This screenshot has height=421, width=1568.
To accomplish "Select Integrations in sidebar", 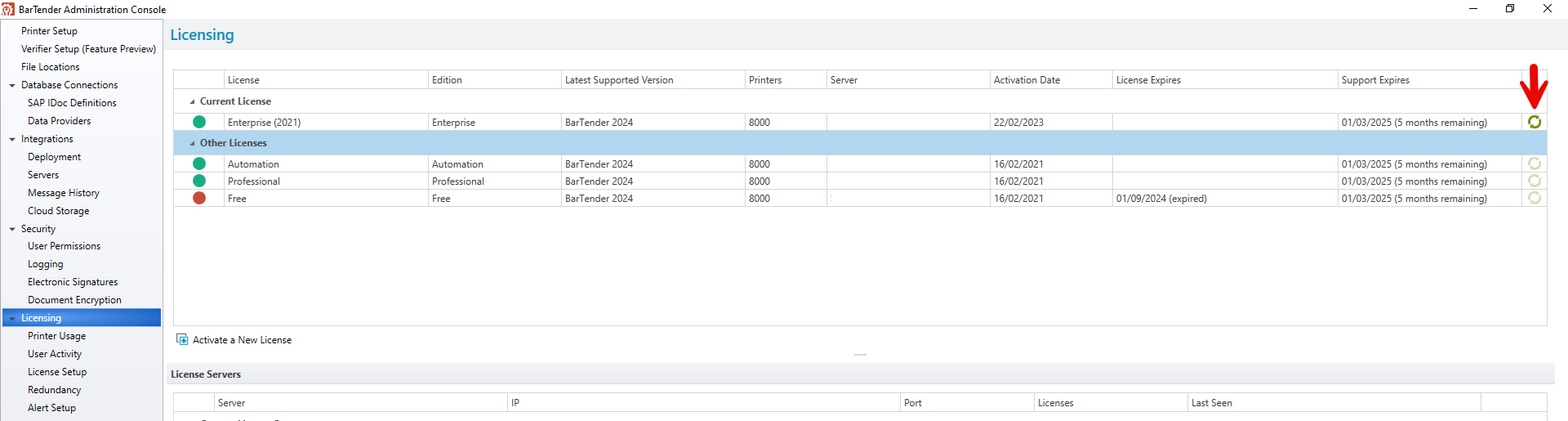I will pos(47,139).
